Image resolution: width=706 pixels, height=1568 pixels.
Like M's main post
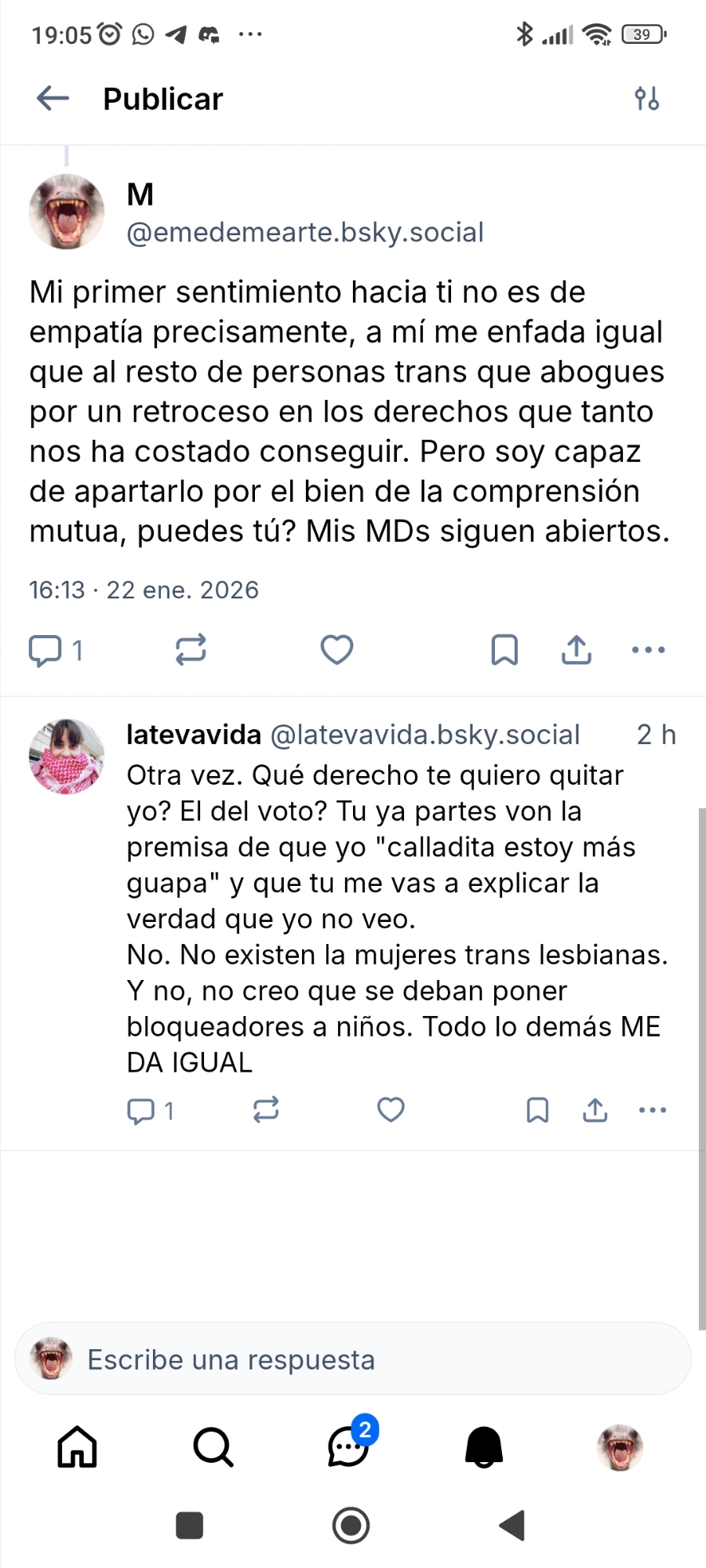pyautogui.click(x=337, y=650)
